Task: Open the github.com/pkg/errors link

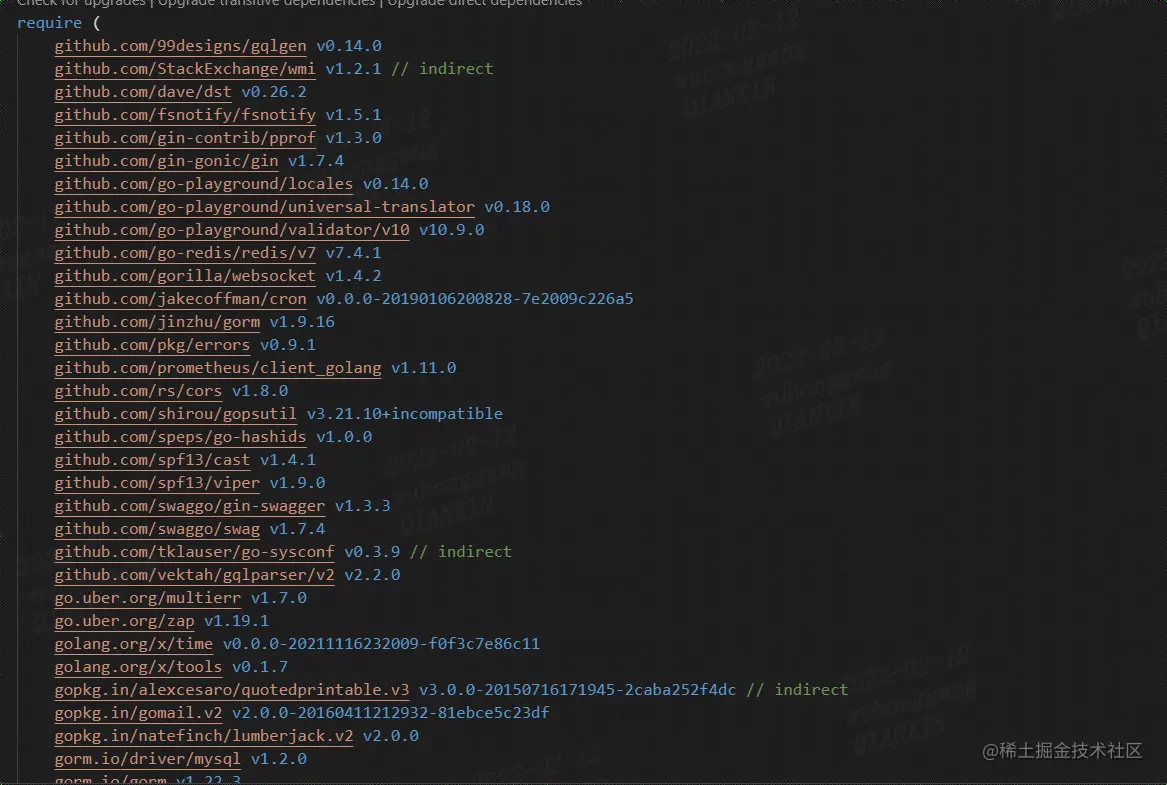Action: point(152,345)
